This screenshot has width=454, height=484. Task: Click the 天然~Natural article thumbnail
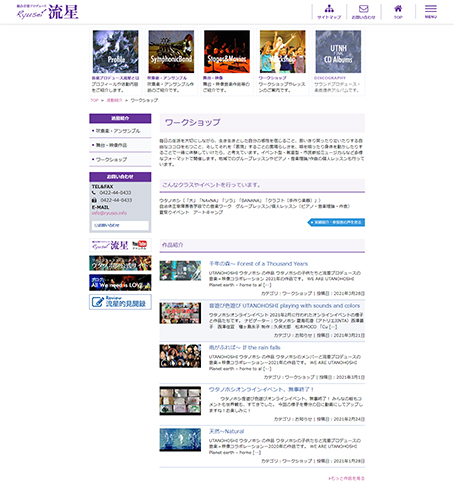[x=180, y=440]
